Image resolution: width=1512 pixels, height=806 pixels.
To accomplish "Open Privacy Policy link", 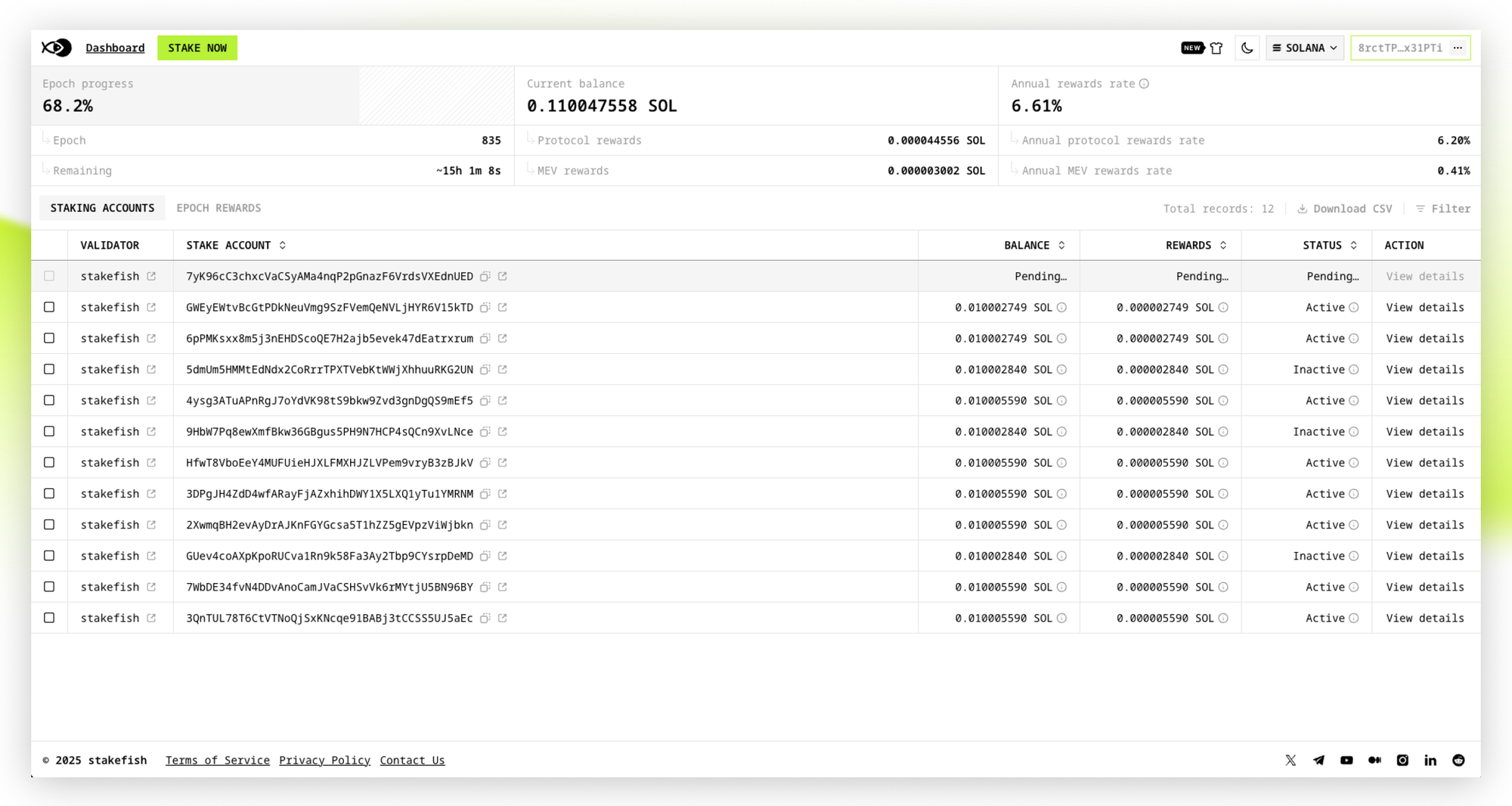I will point(324,761).
